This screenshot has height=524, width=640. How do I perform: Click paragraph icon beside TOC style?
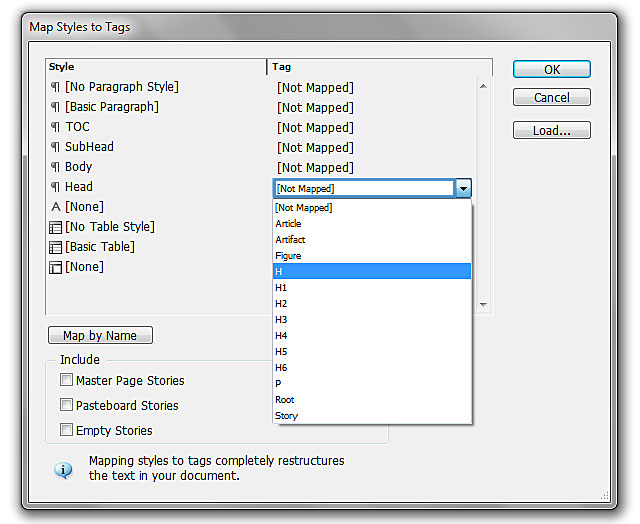(x=55, y=127)
